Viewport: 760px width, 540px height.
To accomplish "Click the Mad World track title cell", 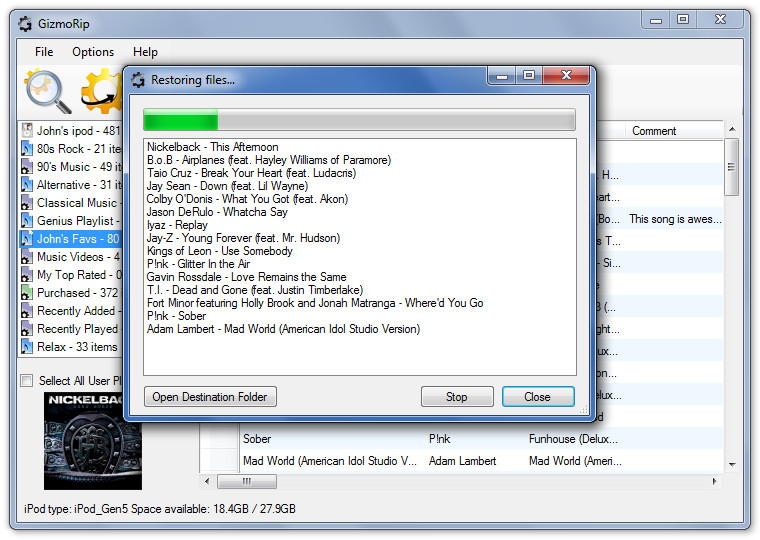I will coord(332,461).
